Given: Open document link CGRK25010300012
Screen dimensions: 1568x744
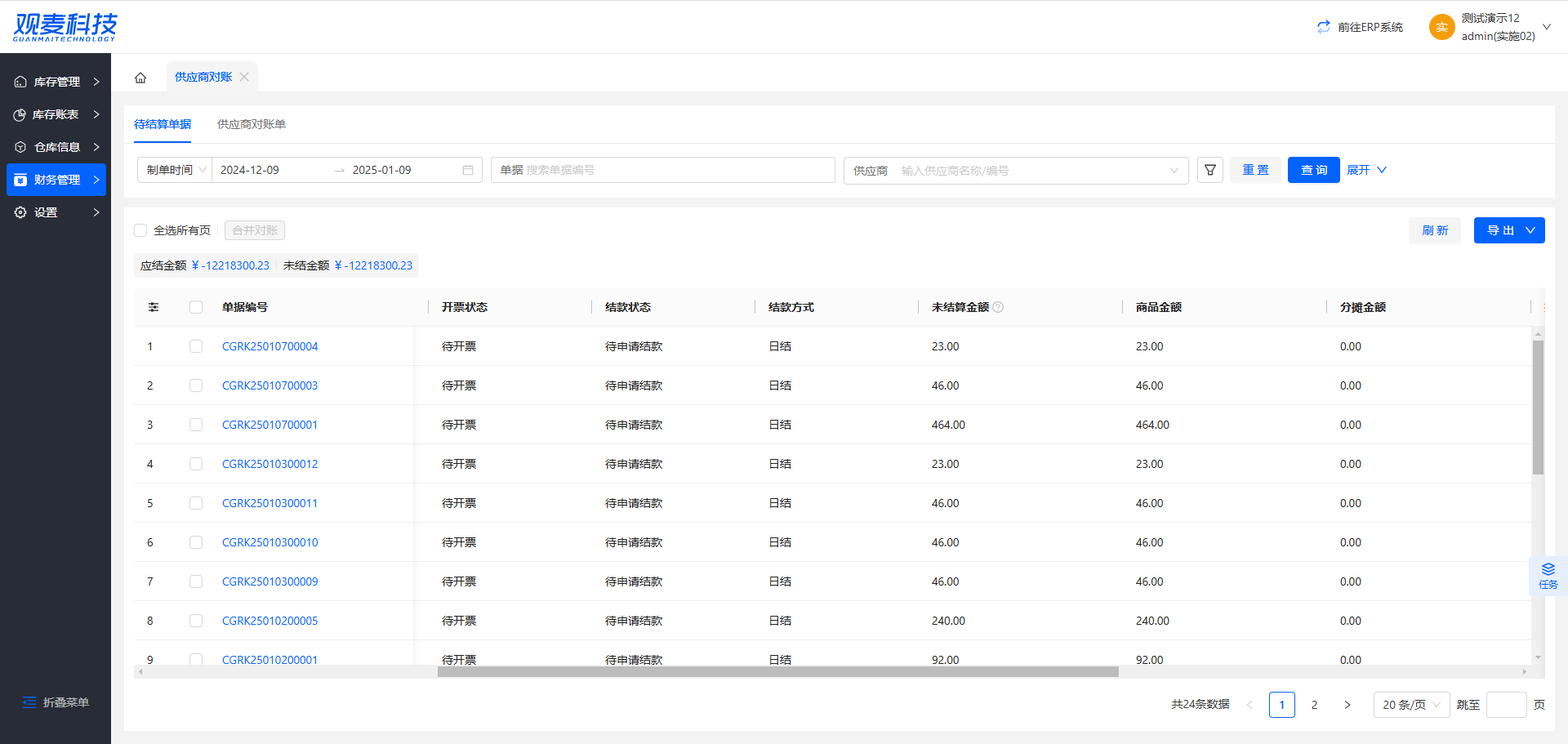Looking at the screenshot, I should 269,464.
